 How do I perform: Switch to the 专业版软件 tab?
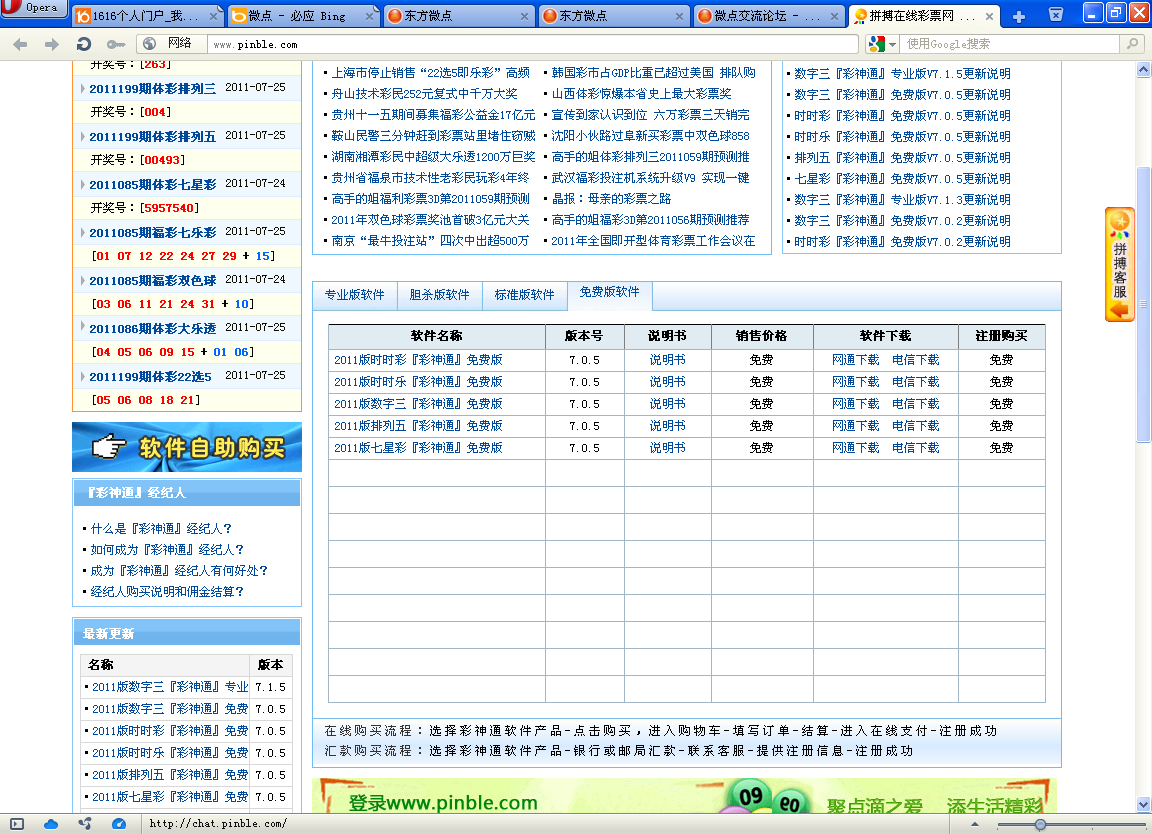pos(355,295)
